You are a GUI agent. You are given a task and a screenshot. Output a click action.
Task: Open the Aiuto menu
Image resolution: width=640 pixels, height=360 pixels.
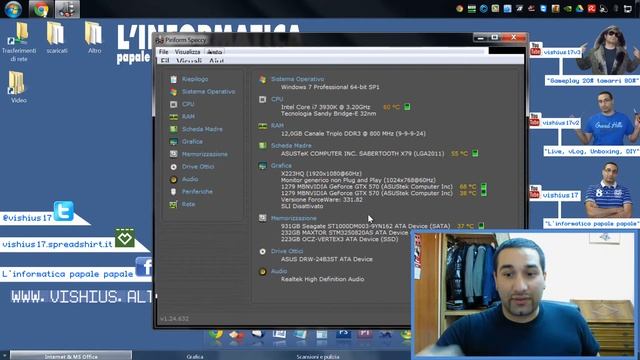click(x=214, y=52)
